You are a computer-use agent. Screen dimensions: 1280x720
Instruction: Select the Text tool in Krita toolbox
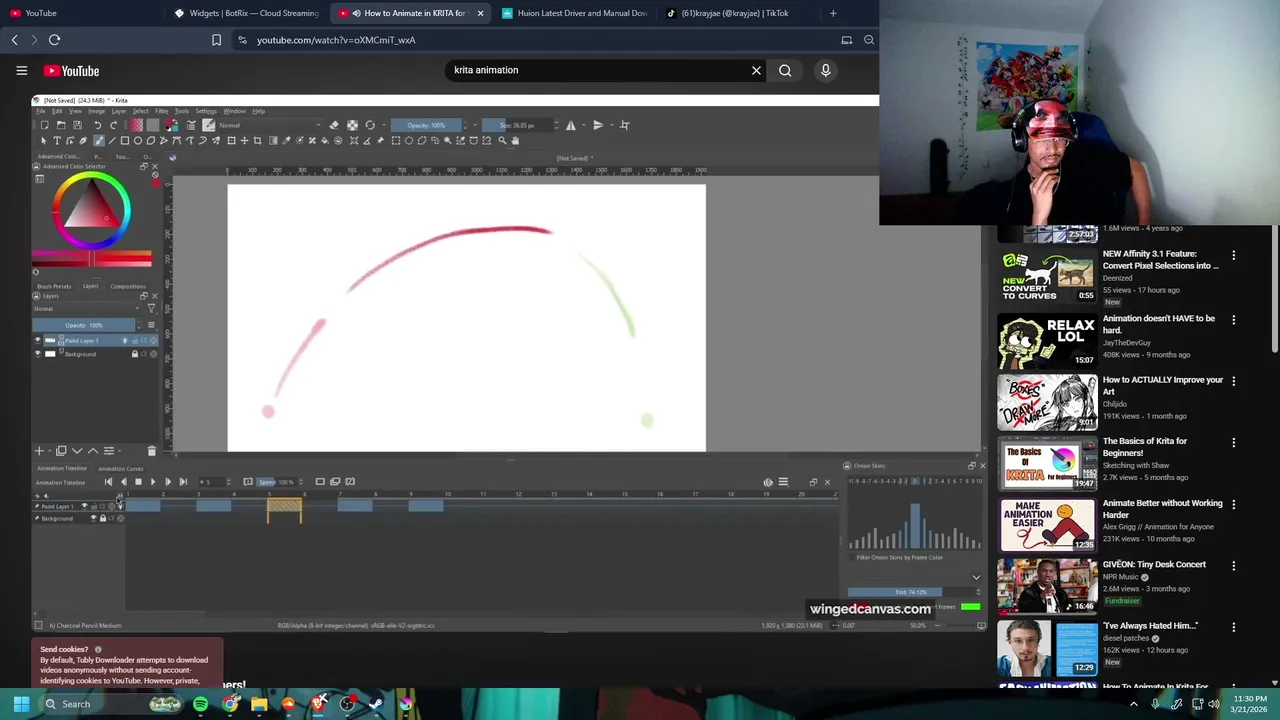[57, 140]
